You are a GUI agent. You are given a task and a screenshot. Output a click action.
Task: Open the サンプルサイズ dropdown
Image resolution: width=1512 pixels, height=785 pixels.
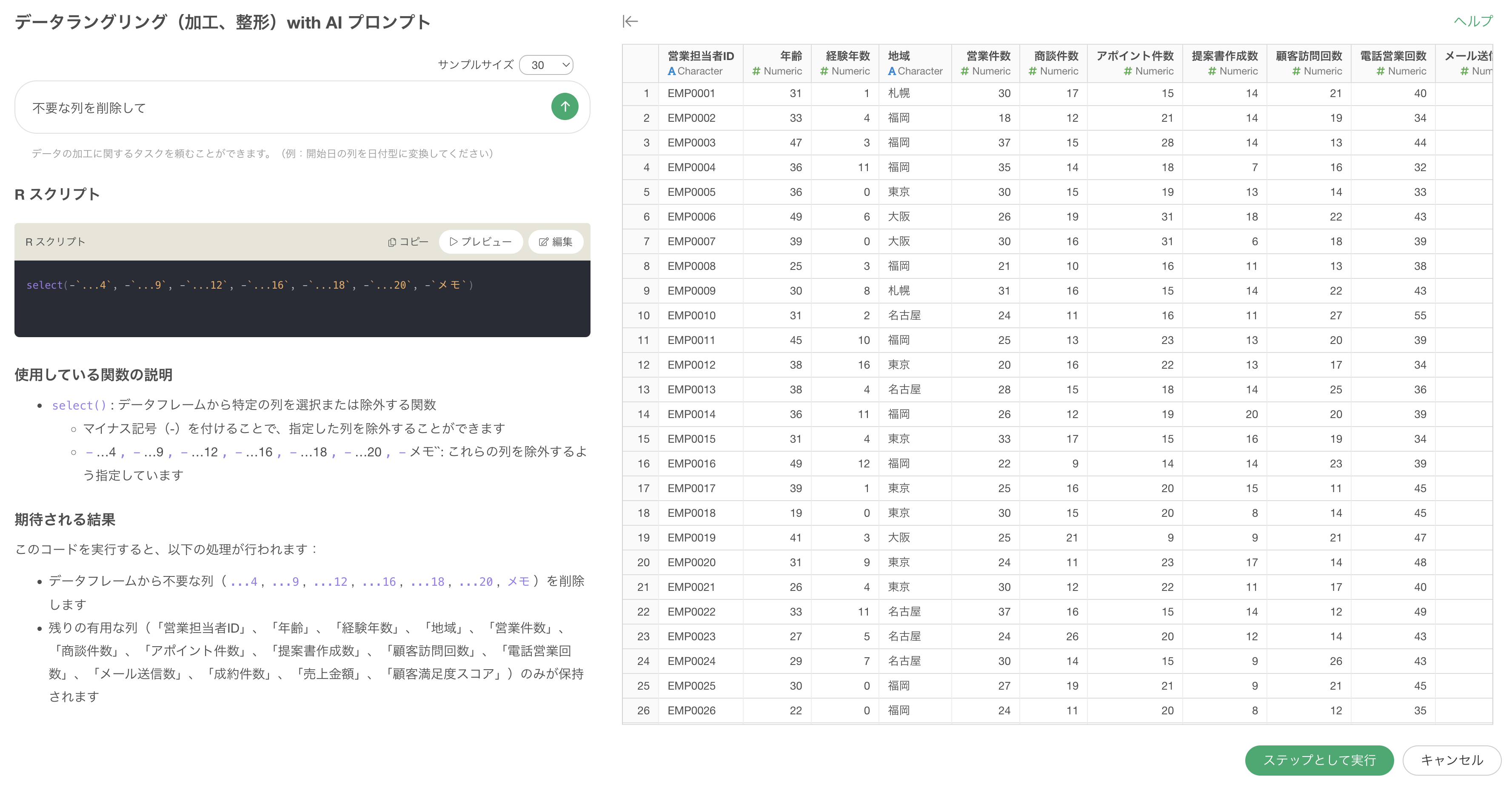[x=546, y=65]
